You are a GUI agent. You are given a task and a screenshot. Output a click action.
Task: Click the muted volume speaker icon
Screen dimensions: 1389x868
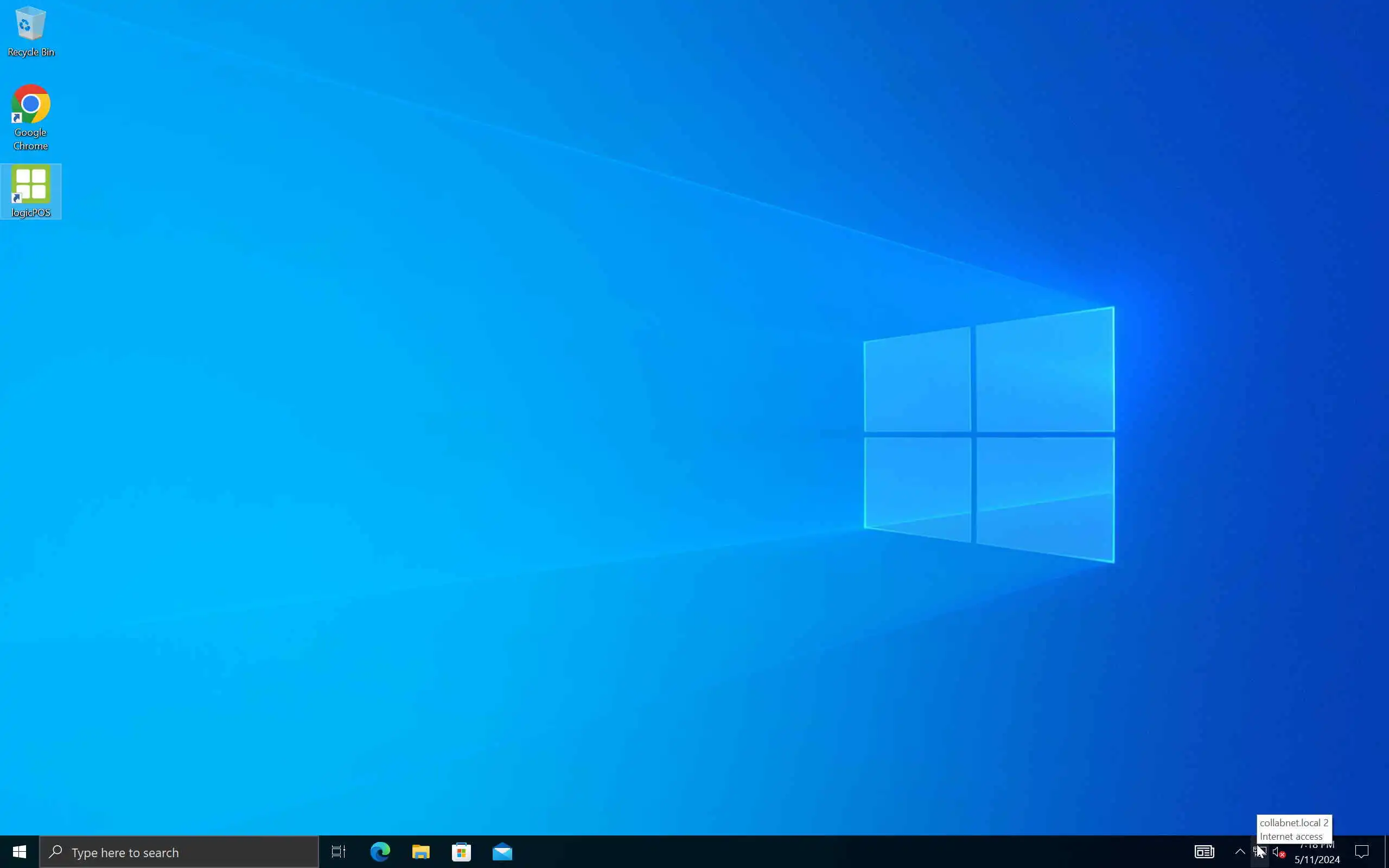click(x=1279, y=852)
